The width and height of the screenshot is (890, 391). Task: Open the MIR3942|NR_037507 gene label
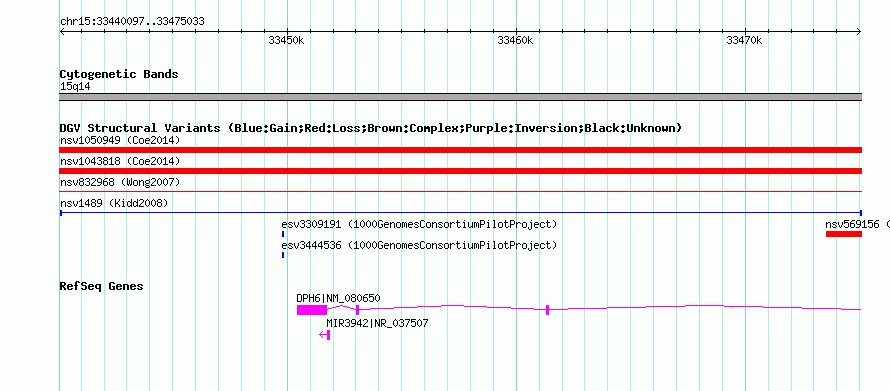[377, 323]
